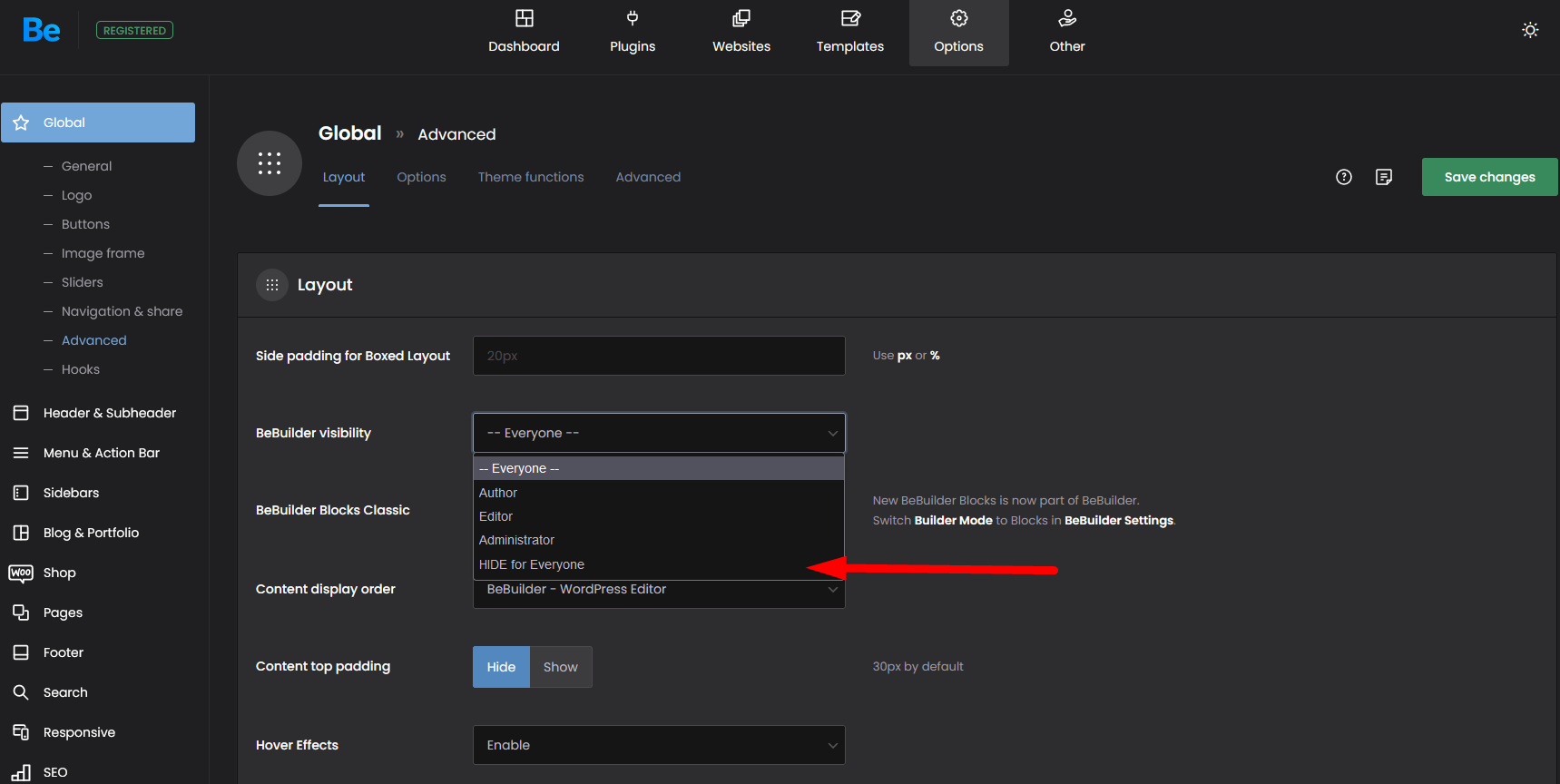
Task: Select Show for Content top padding
Action: click(561, 667)
